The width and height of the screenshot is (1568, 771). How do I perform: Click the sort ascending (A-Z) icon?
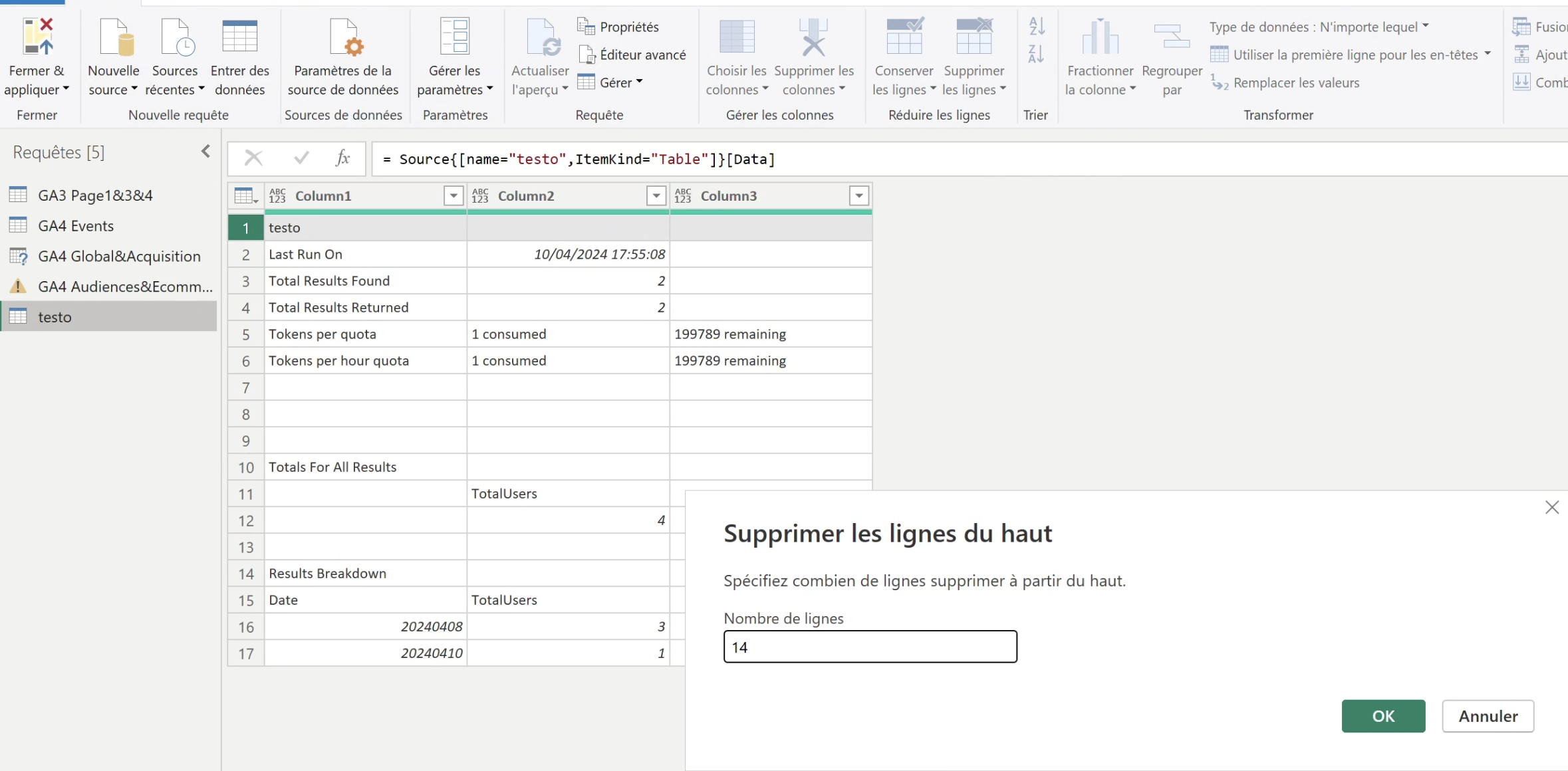coord(1036,26)
